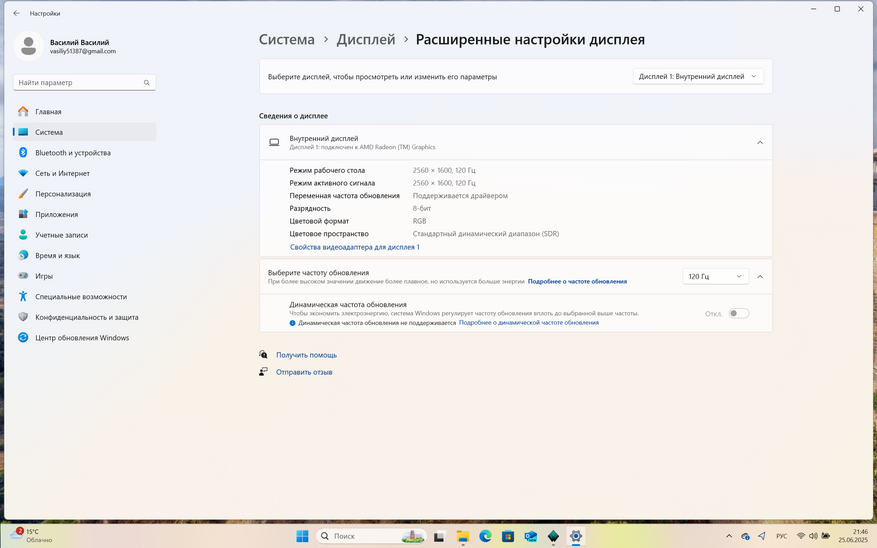Open the Дисплей 1: Внутренний дисплей dropdown
877x548 pixels.
tap(698, 77)
